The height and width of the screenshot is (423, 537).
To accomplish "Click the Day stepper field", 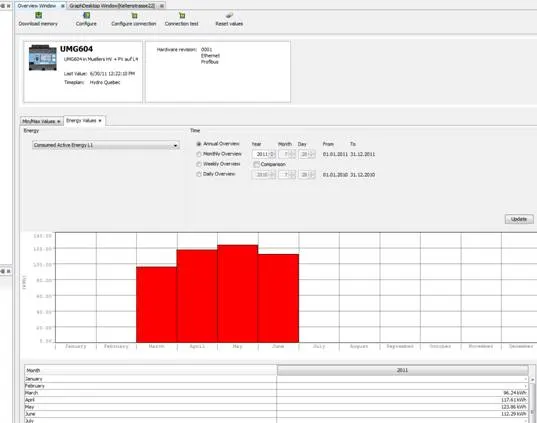I will pyautogui.click(x=307, y=154).
